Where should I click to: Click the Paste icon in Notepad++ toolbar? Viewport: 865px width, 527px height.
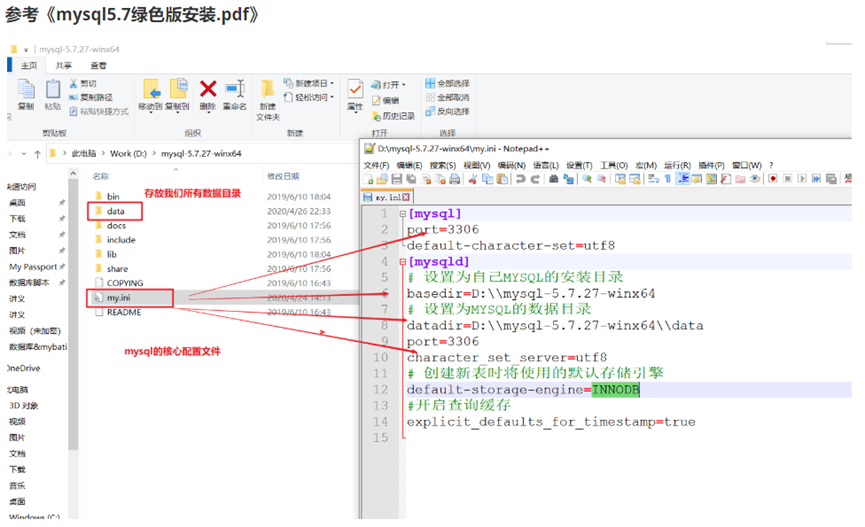(503, 179)
